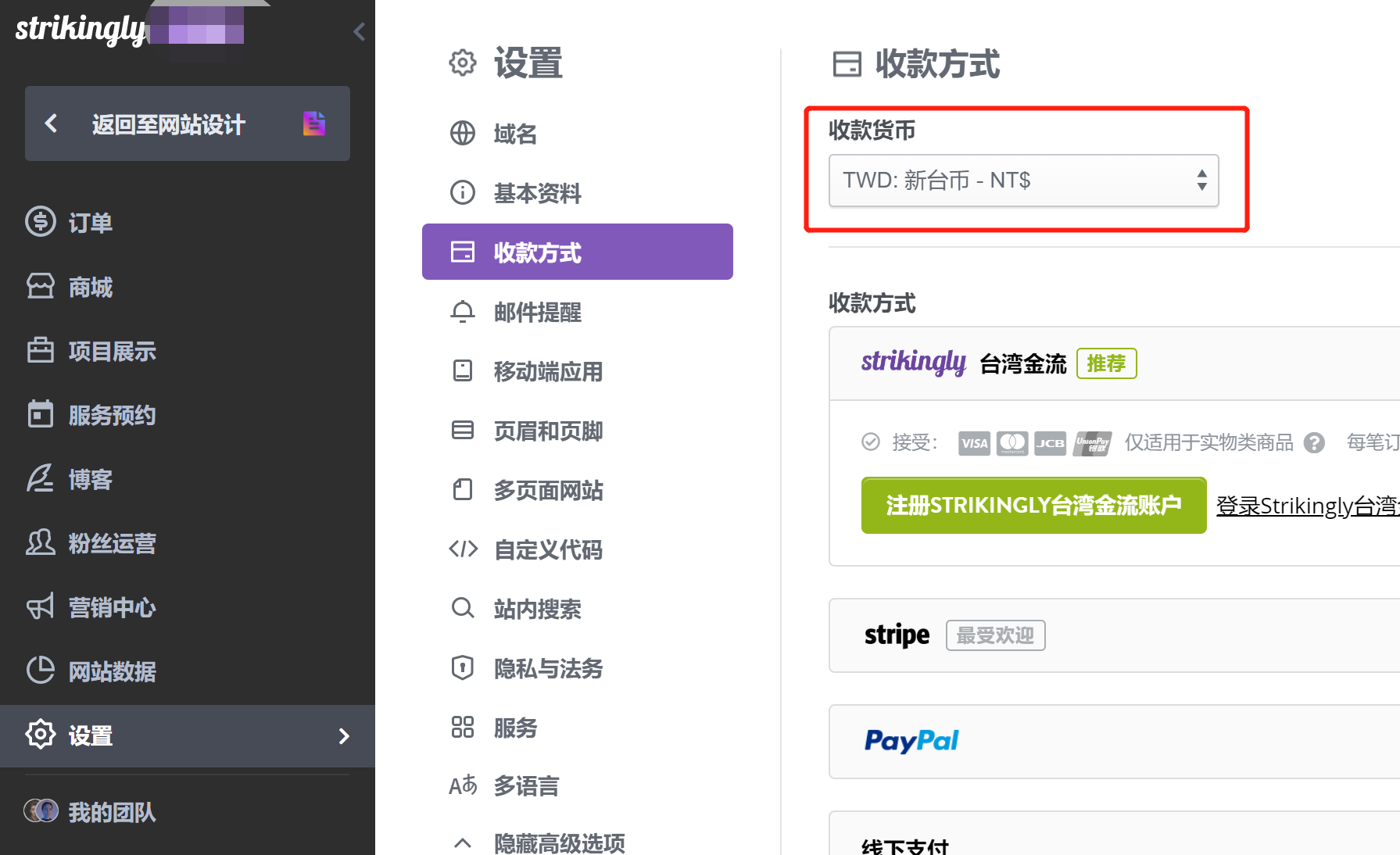Viewport: 1400px width, 855px height.
Task: Click 注册STRIKINGLY台湾金流账户 button
Action: 1033,506
